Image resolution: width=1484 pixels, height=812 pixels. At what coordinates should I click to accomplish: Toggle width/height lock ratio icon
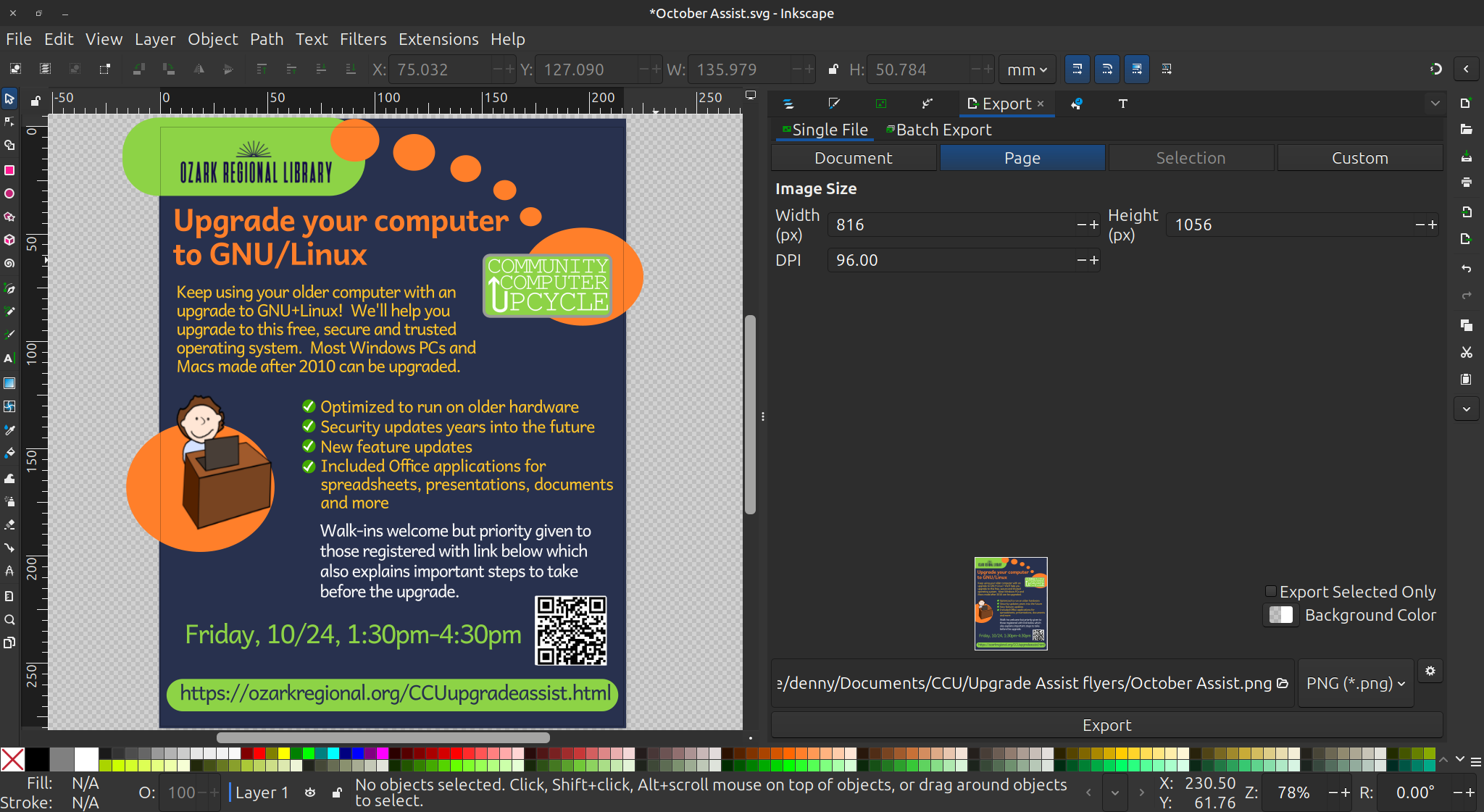pyautogui.click(x=833, y=70)
